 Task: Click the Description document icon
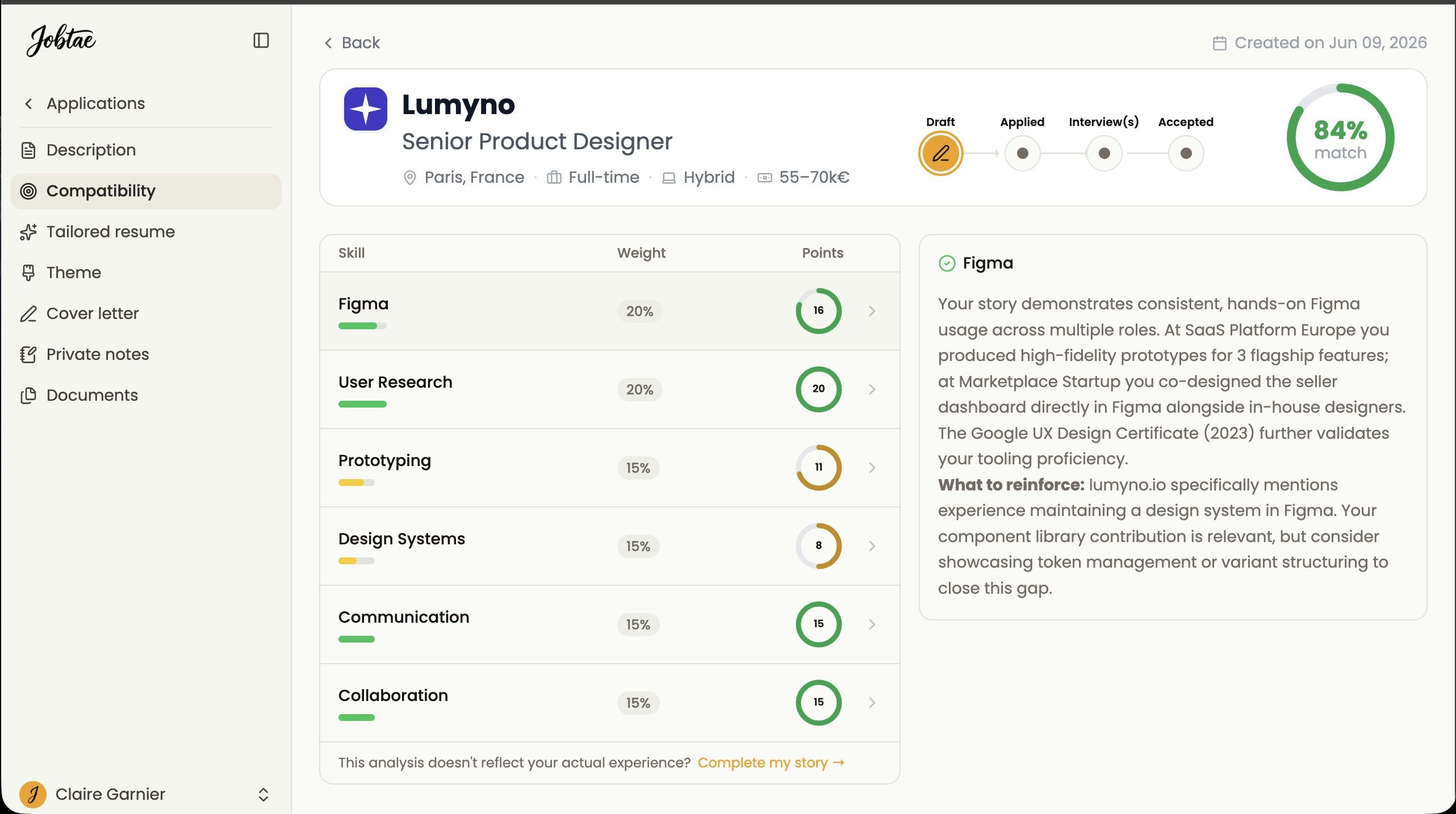pos(28,150)
